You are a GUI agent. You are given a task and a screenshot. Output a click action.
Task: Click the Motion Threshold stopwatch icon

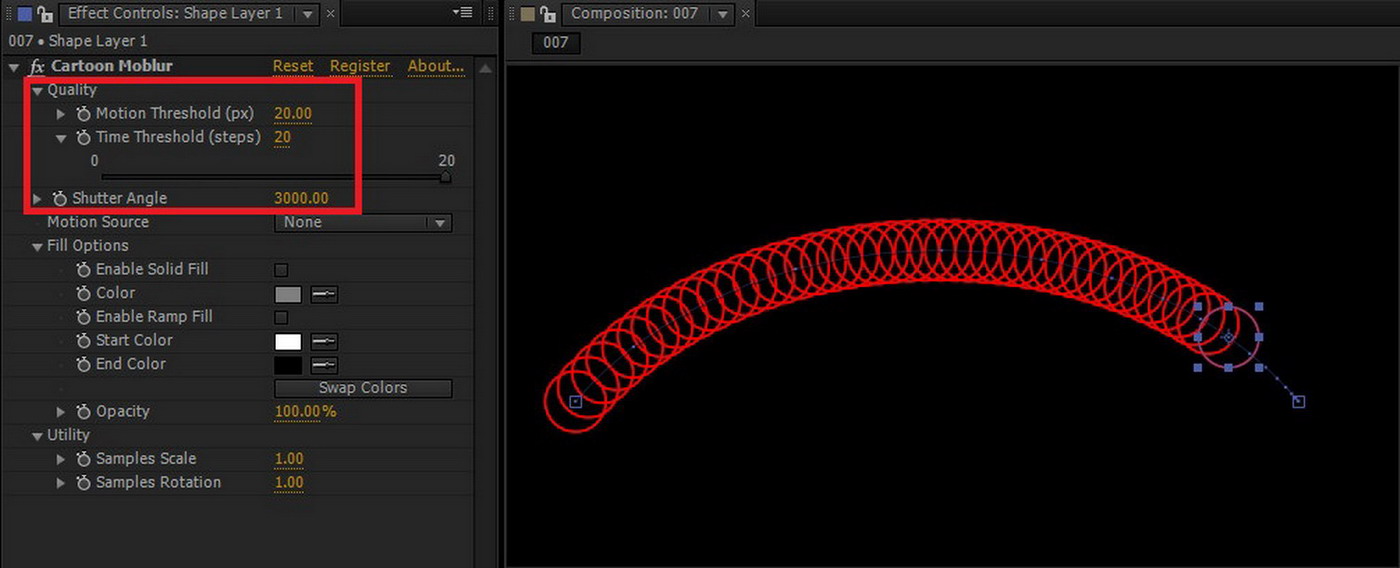84,114
